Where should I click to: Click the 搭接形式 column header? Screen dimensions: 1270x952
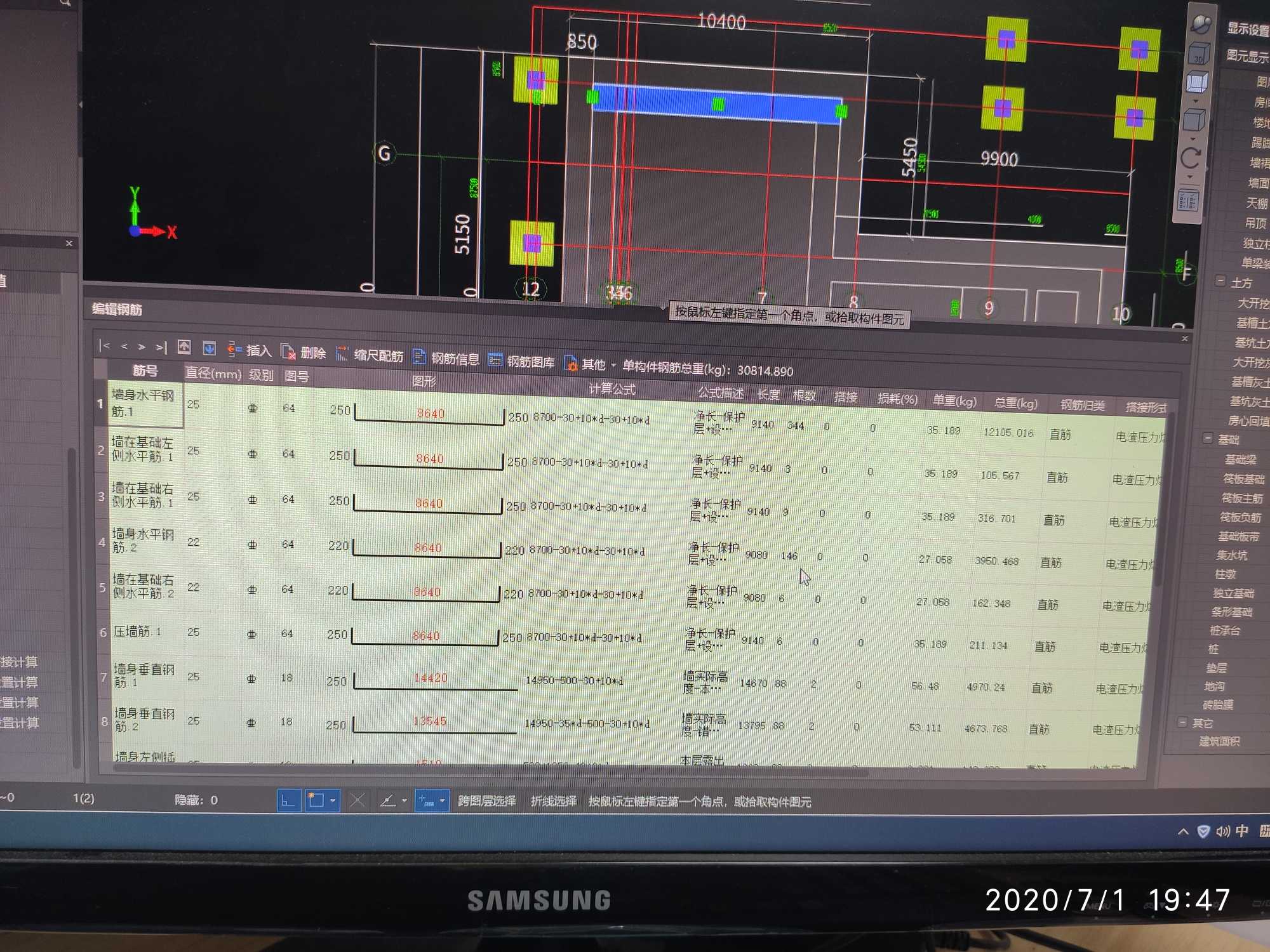(1145, 407)
